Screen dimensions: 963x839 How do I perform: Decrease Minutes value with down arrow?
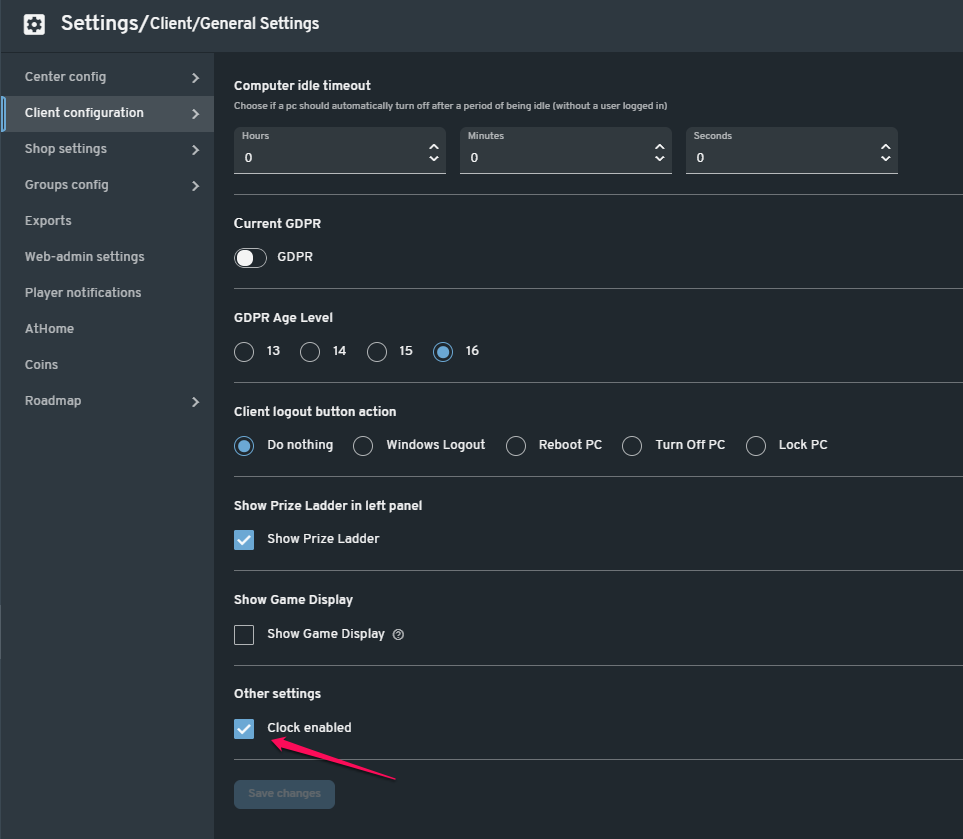660,158
